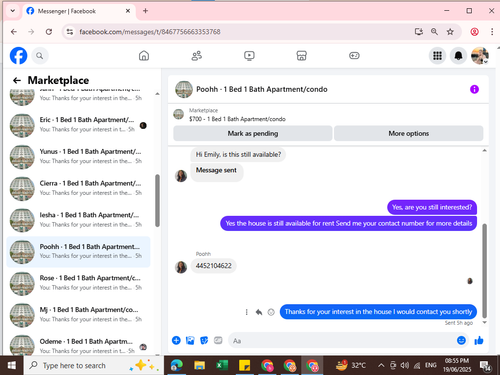Click the 'Hi Emily, is this still available?' message

click(238, 155)
